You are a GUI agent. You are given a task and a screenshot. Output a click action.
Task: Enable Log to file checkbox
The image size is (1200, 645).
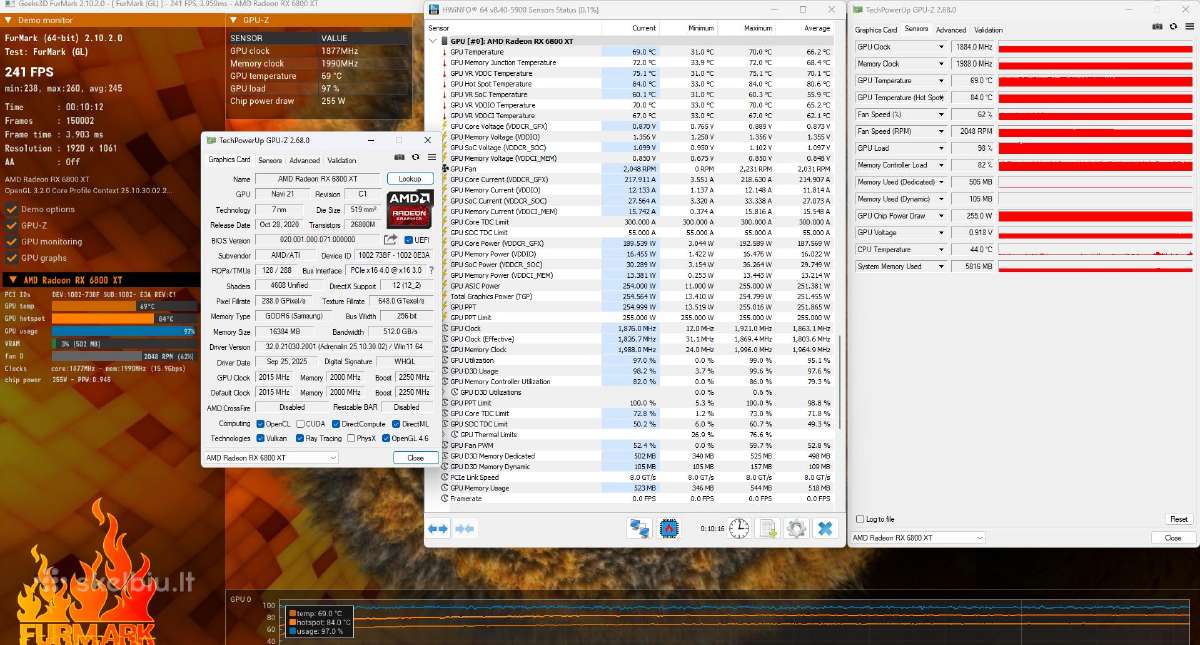point(860,519)
